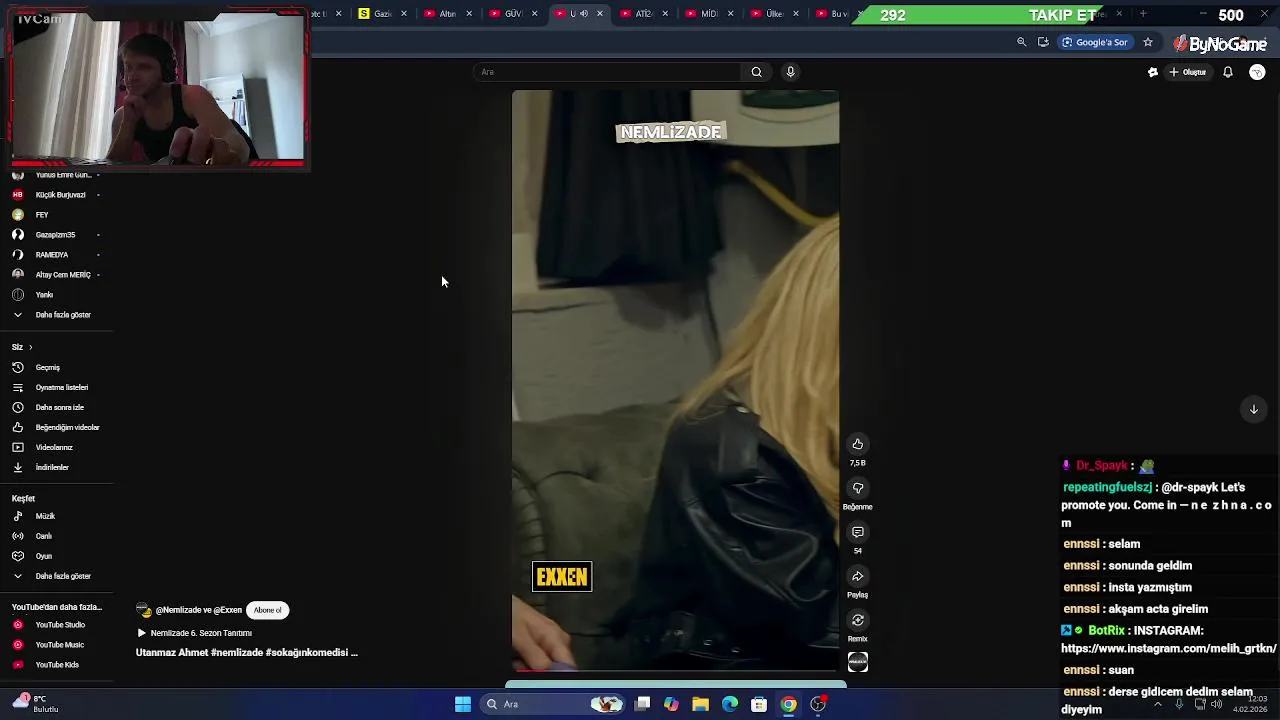Click the browser zoom magnifier icon

(x=1021, y=42)
